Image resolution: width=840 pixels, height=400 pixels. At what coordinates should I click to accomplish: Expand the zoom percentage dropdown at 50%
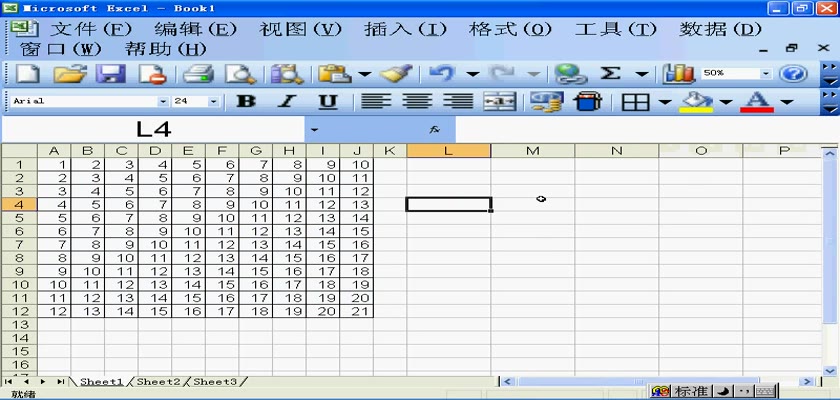click(766, 74)
